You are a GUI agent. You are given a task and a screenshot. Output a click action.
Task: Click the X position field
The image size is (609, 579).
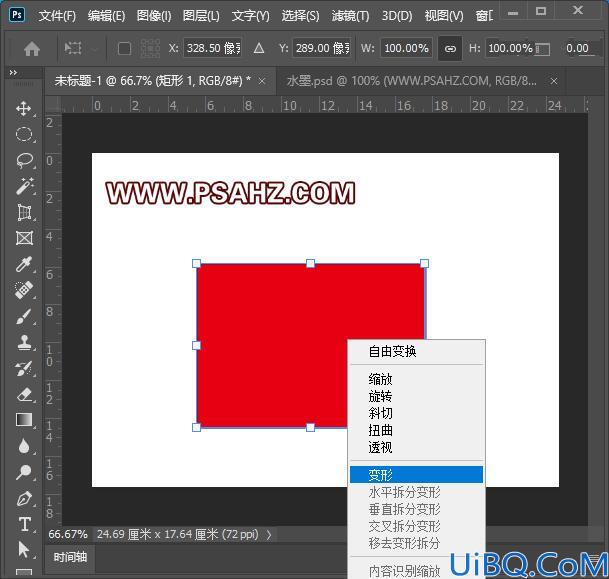pyautogui.click(x=212, y=48)
